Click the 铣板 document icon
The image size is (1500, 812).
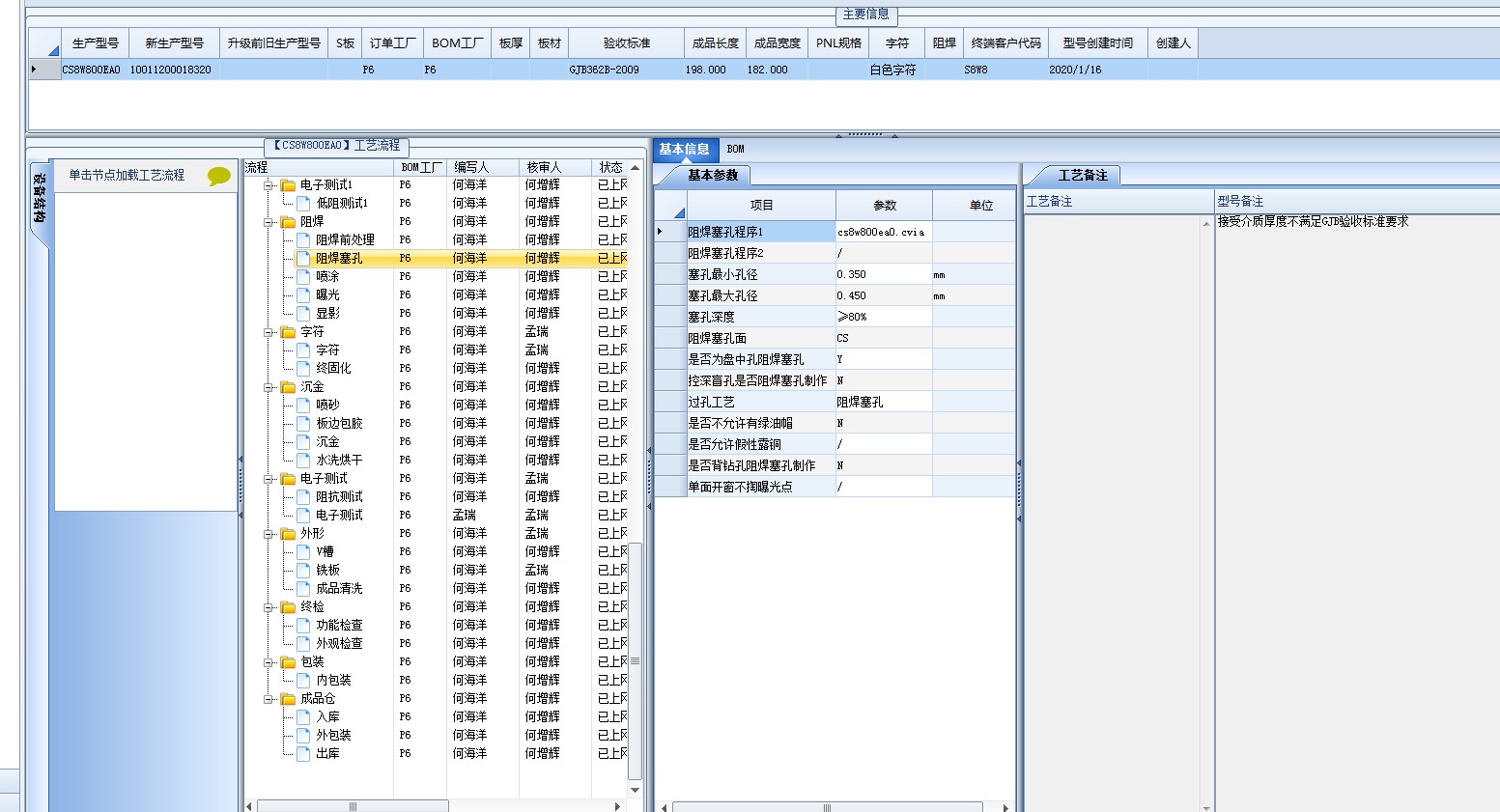click(x=303, y=571)
